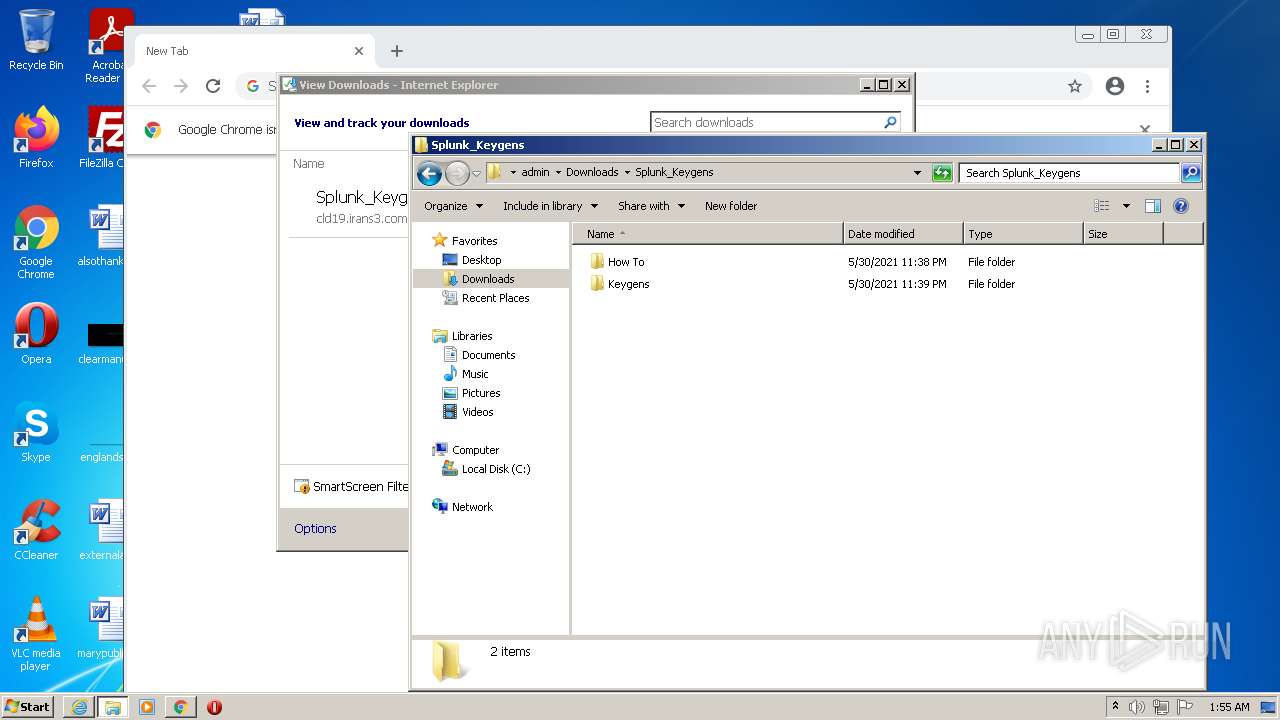Sort by Date modified column
The height and width of the screenshot is (720, 1280).
tap(903, 234)
